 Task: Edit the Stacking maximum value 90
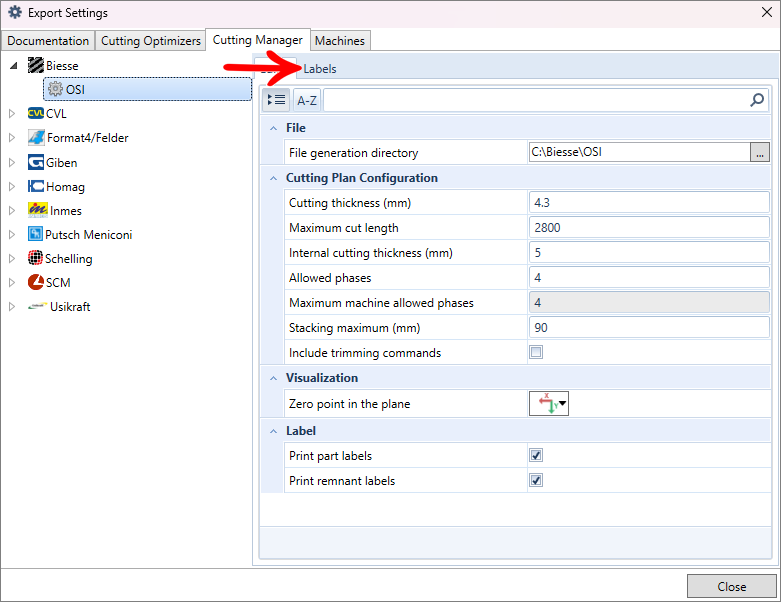(x=649, y=327)
